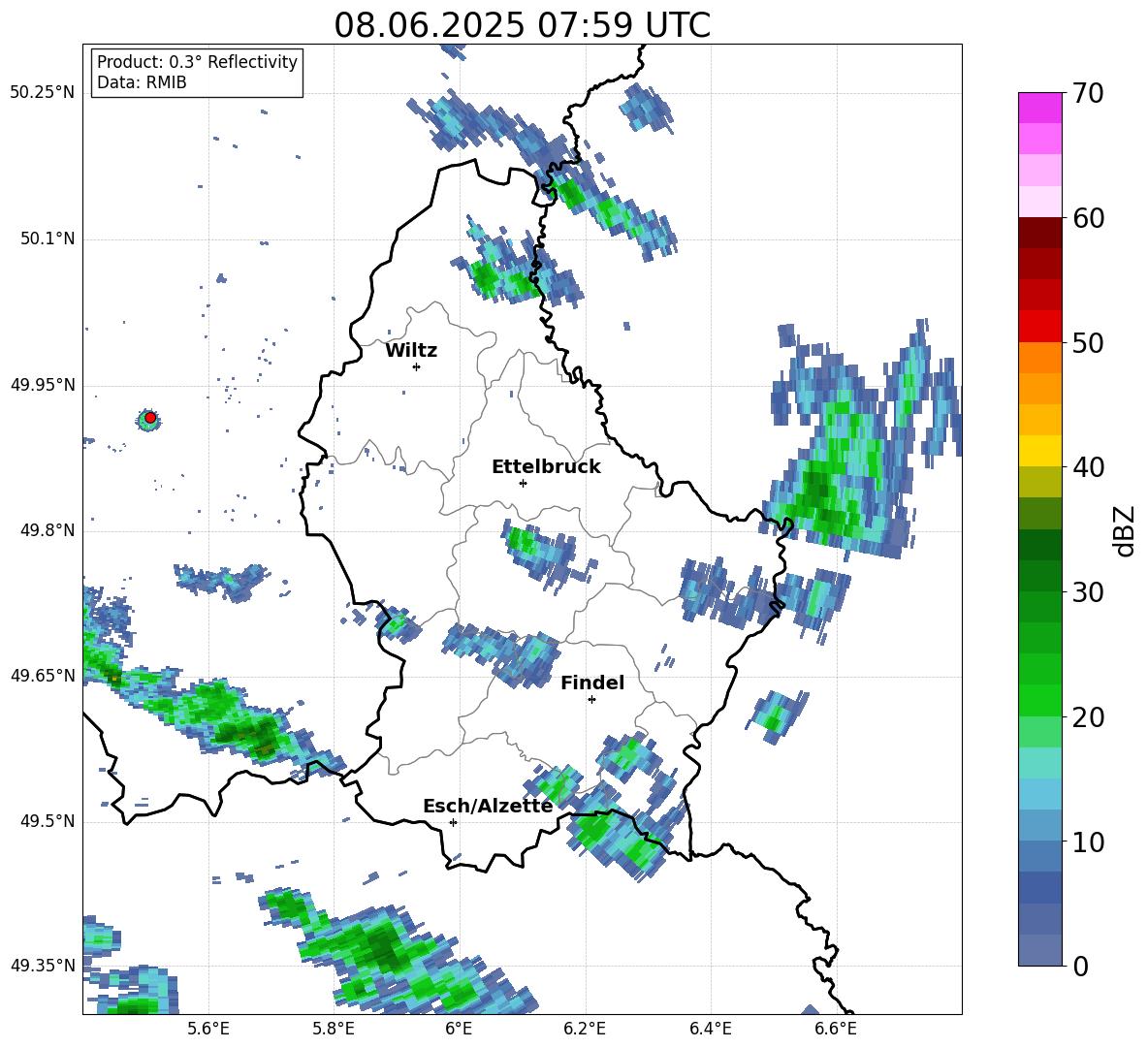Image resolution: width=1148 pixels, height=1048 pixels.
Task: Click the 30 value on the colorbar
Action: tap(1088, 592)
